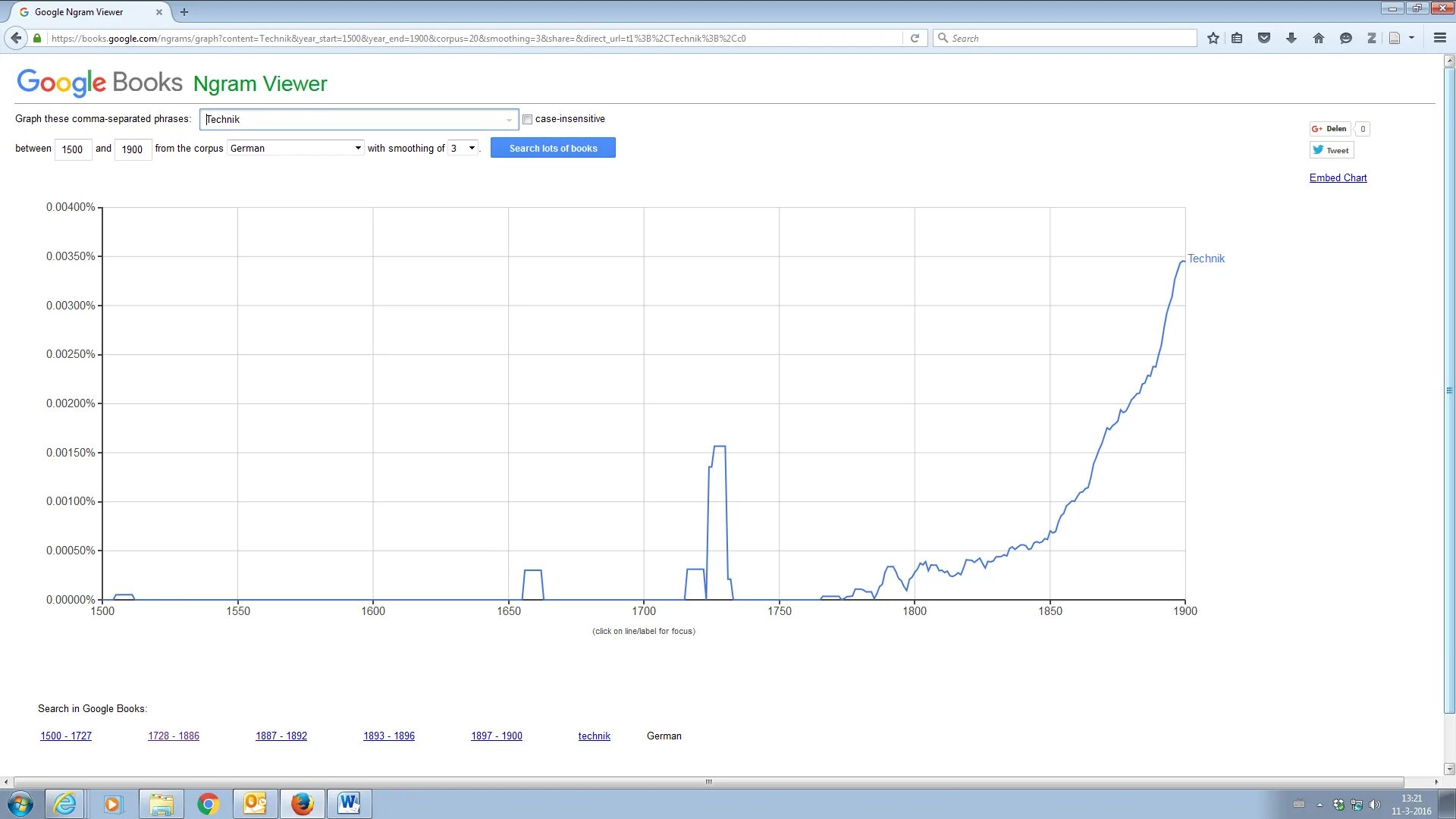1456x819 pixels.
Task: Click the Google Books Ngram Viewer logo
Action: (172, 82)
